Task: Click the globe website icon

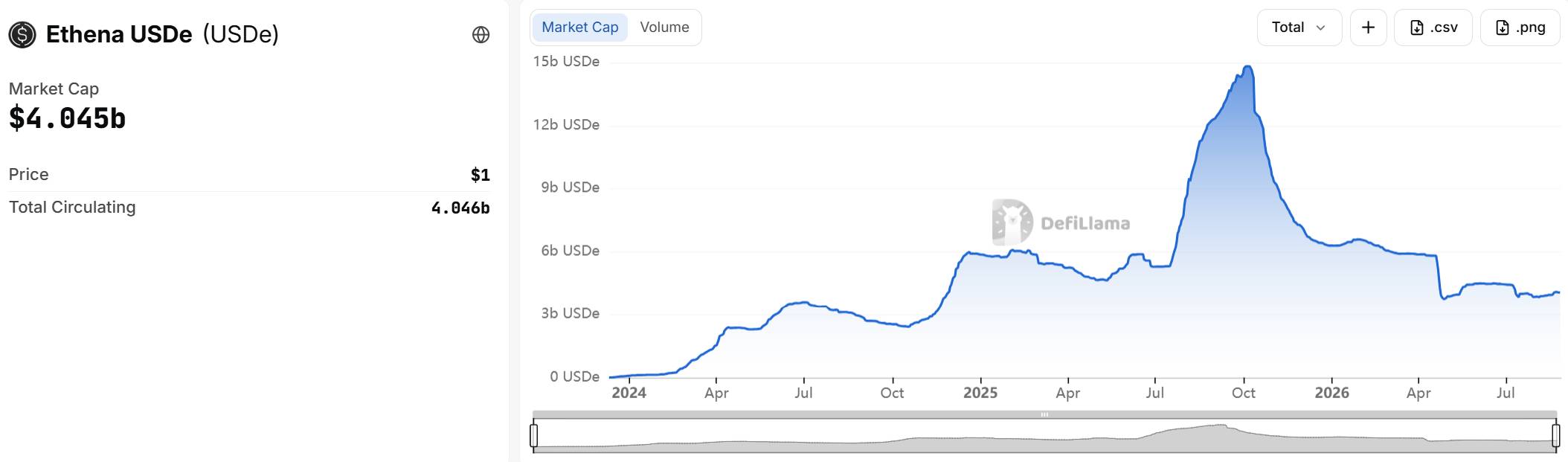Action: [481, 35]
